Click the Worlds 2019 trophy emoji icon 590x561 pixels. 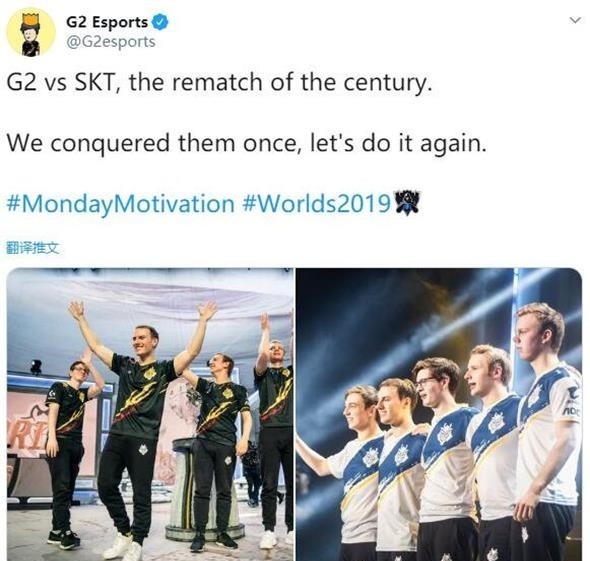click(x=406, y=203)
